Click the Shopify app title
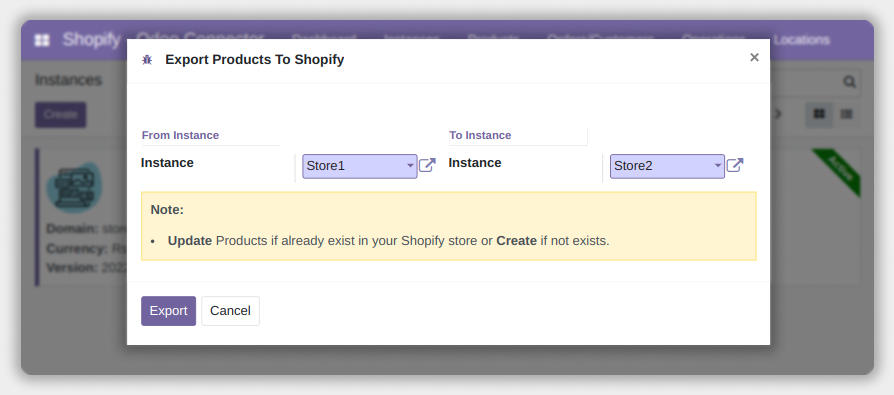Viewport: 894px width, 395px height. click(x=91, y=39)
